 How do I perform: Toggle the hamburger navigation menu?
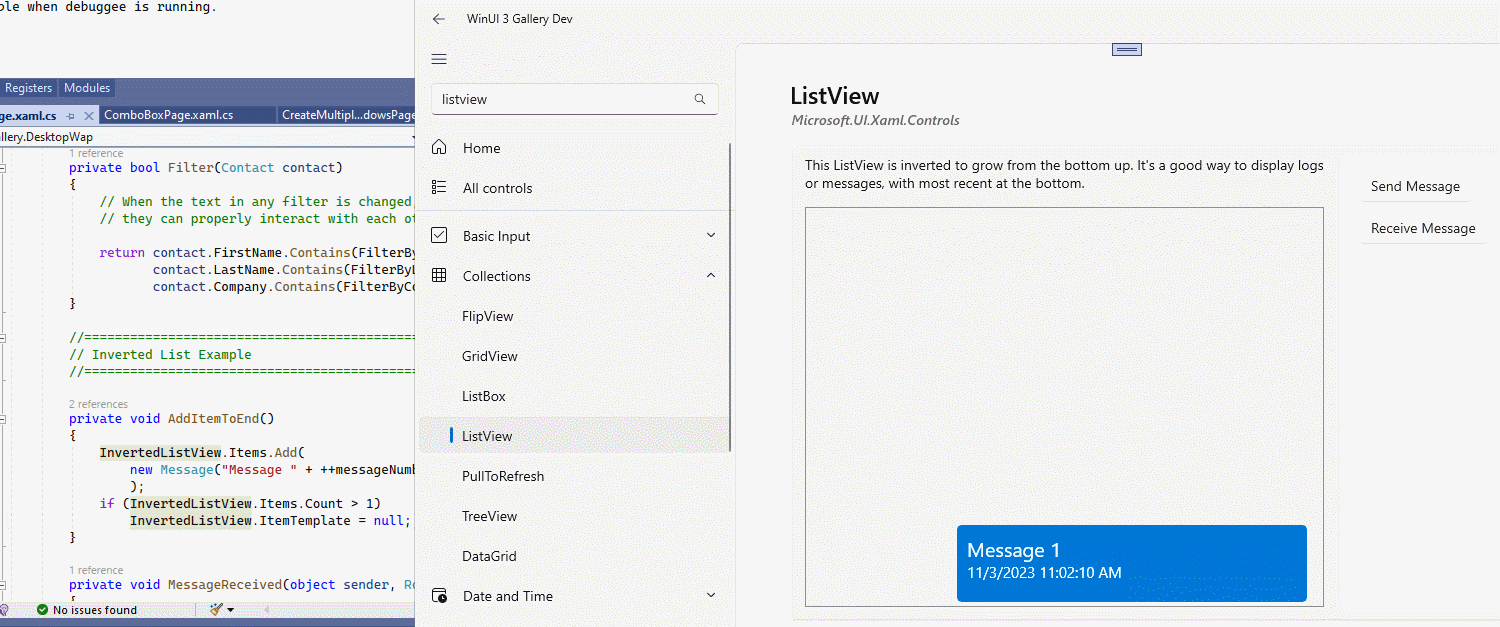pos(439,59)
